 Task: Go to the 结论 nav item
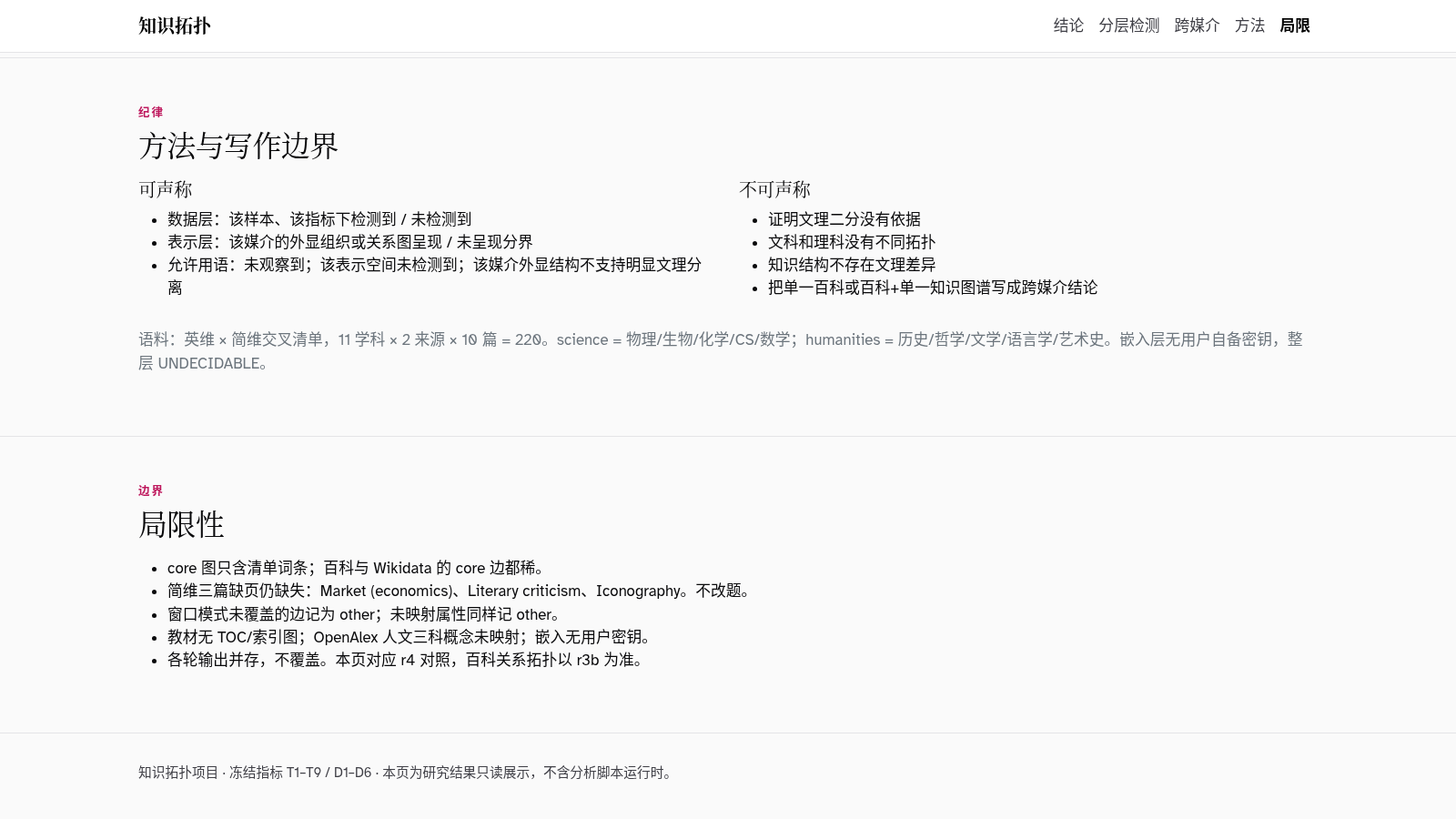point(1068,25)
